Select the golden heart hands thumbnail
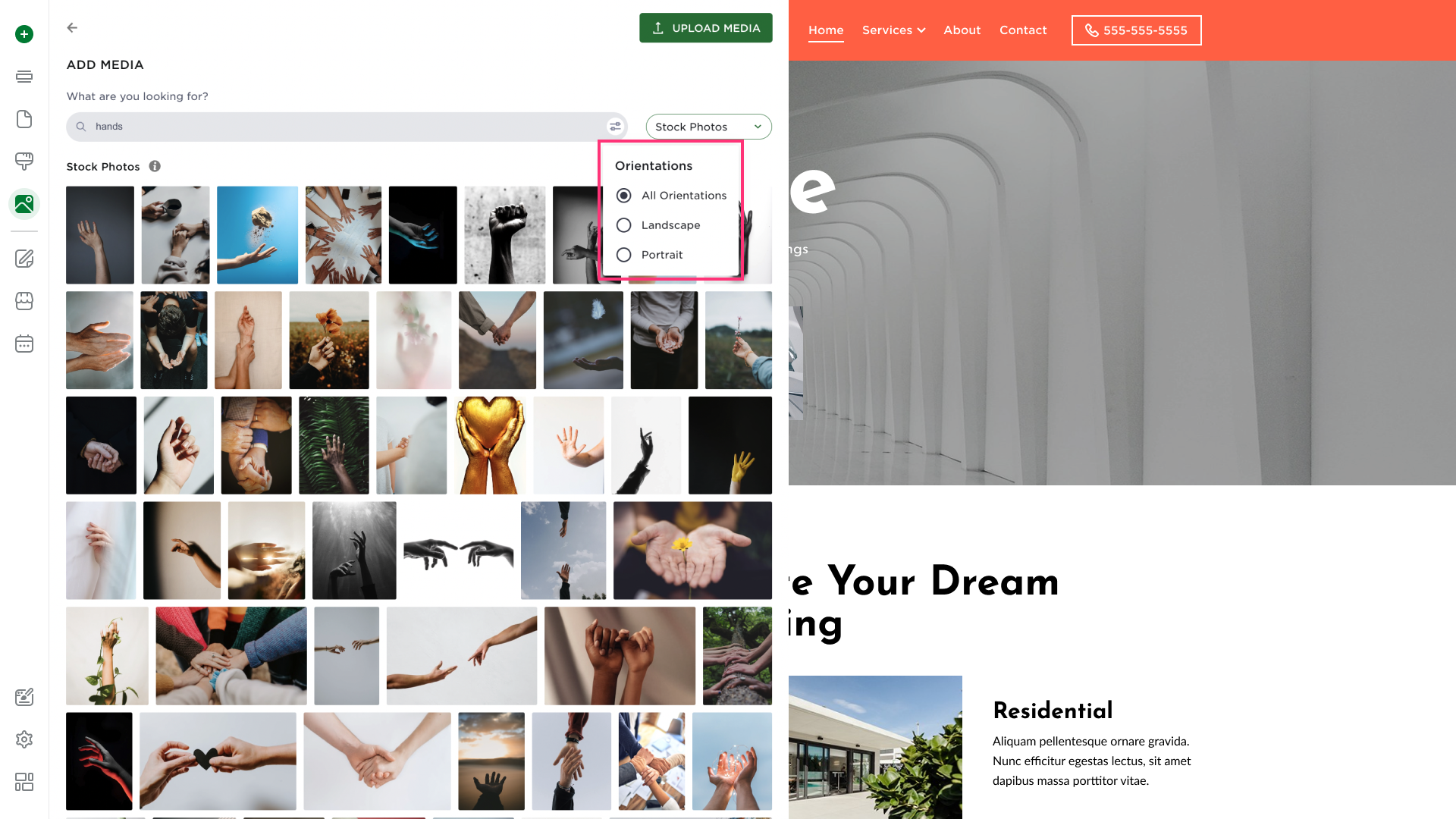 (490, 445)
